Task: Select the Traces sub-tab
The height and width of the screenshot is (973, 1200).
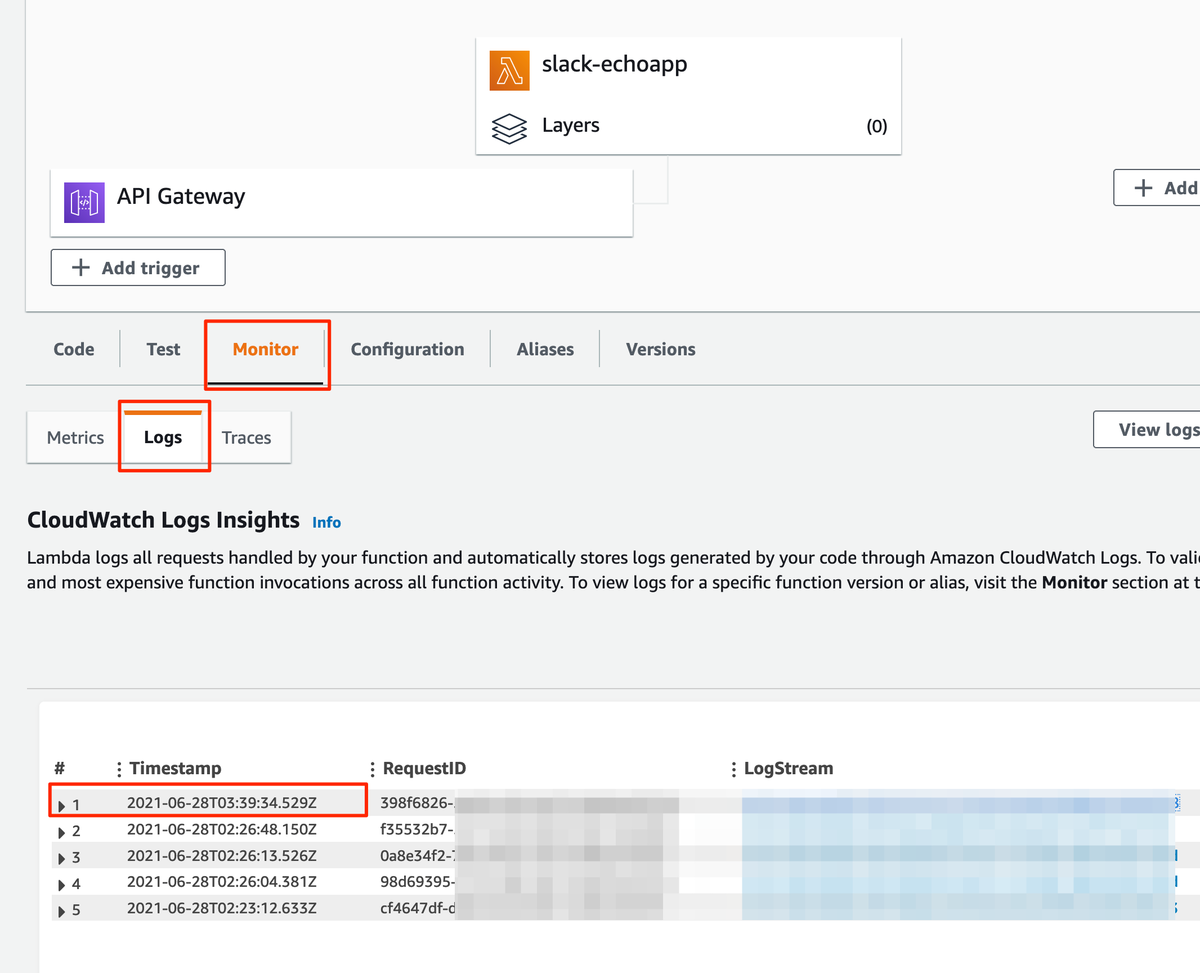Action: [246, 437]
